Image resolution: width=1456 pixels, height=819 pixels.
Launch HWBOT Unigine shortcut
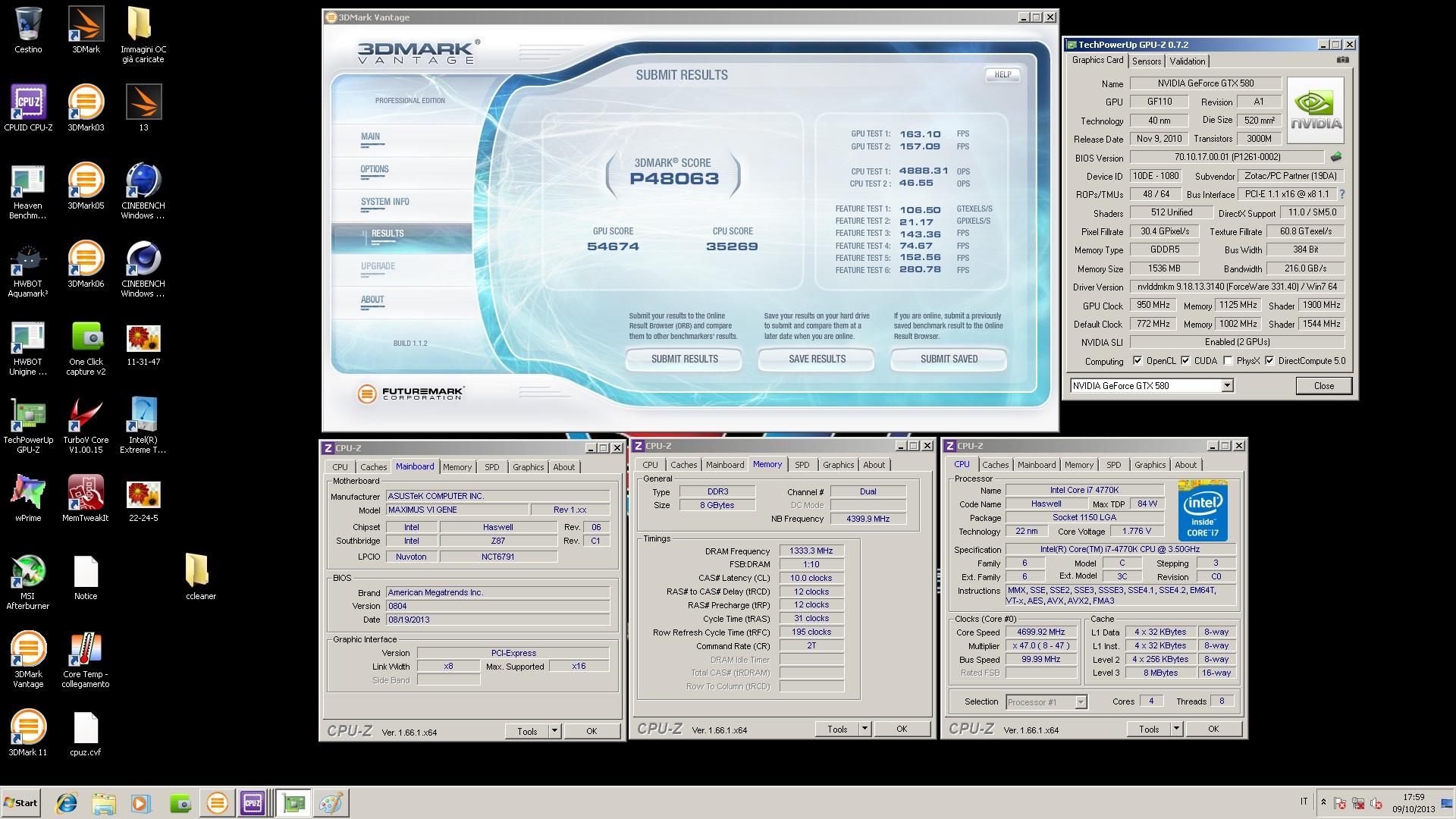28,347
